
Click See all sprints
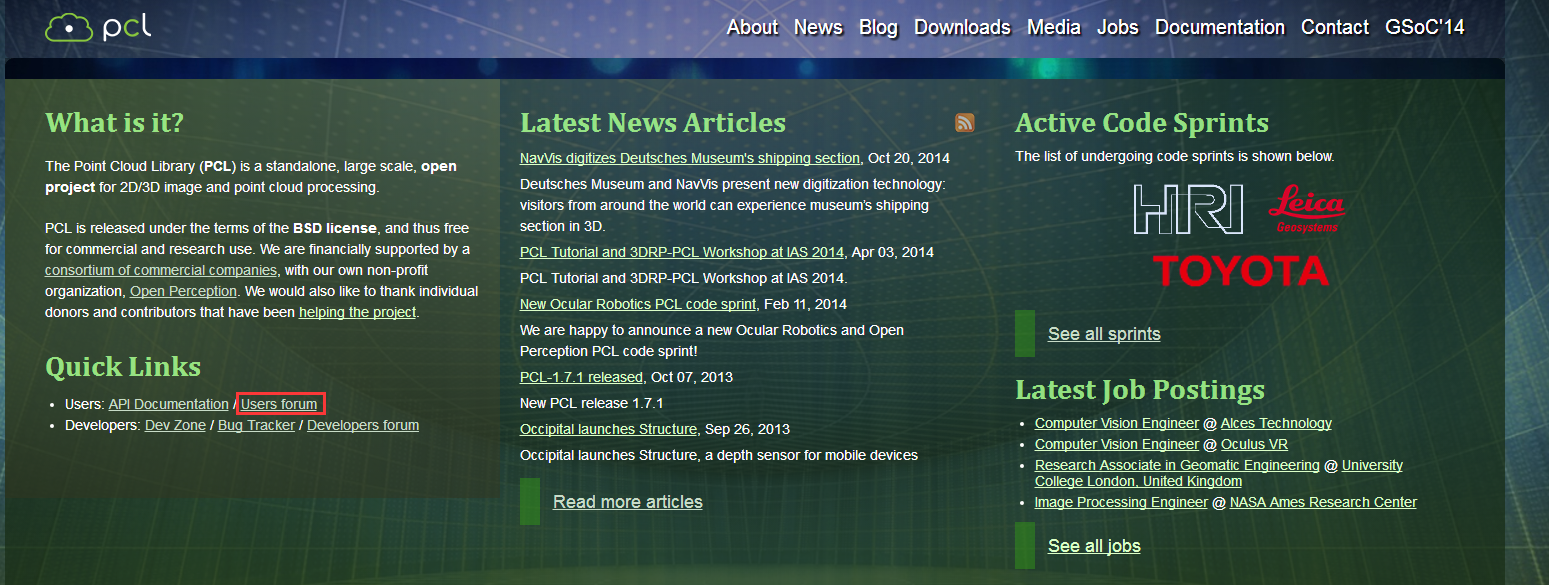1104,334
